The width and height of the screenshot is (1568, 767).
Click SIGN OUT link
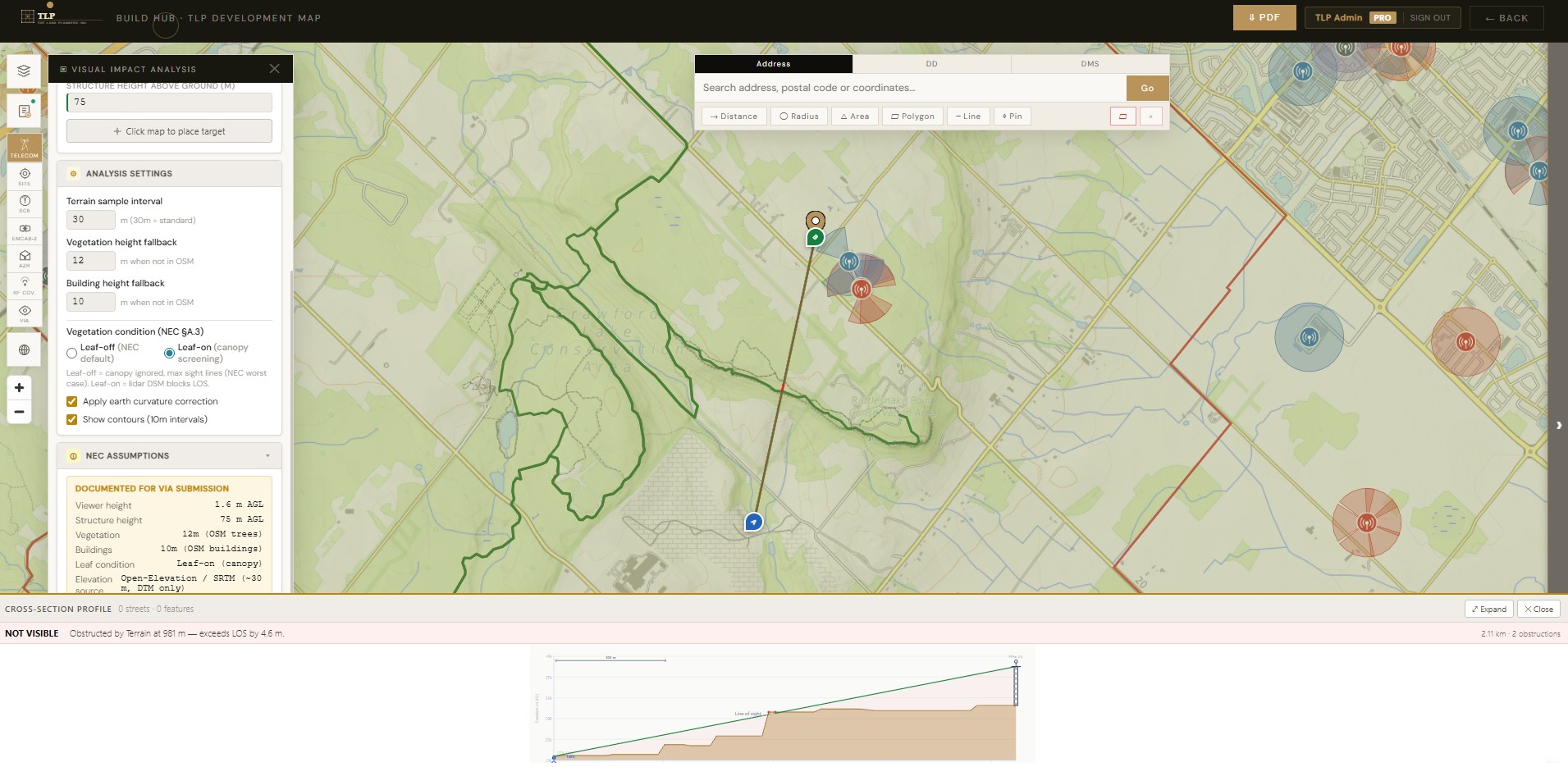[1430, 18]
